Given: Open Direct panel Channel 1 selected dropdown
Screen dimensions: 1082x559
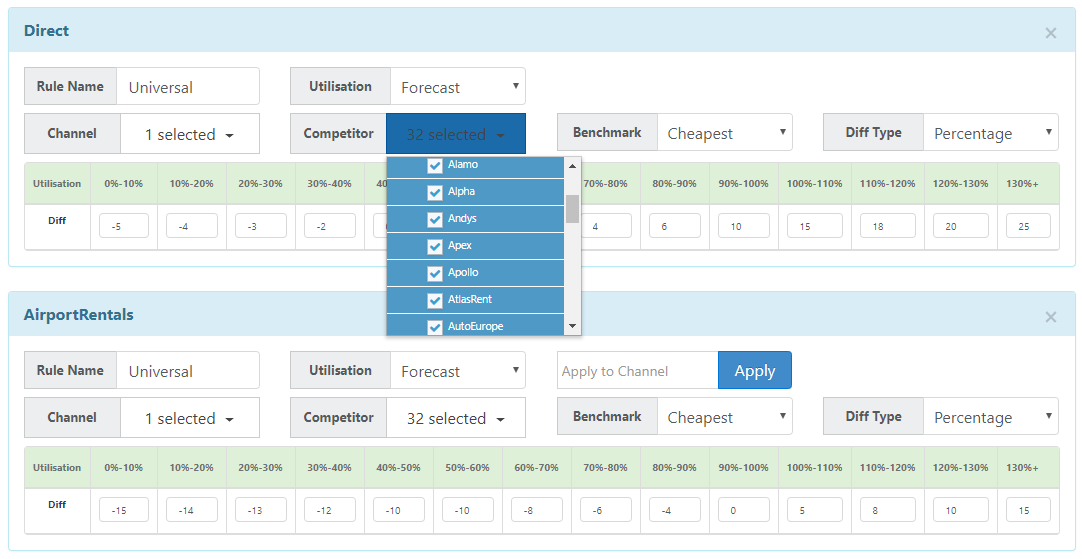Looking at the screenshot, I should (x=189, y=134).
